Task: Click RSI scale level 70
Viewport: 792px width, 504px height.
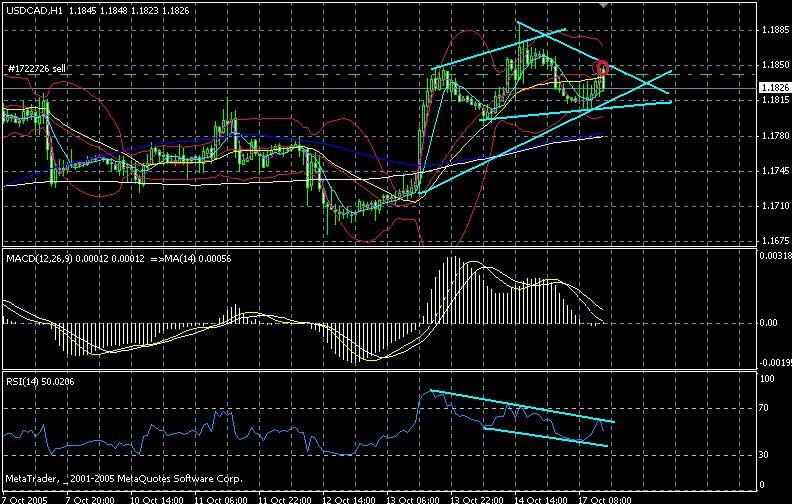Action: tap(765, 408)
